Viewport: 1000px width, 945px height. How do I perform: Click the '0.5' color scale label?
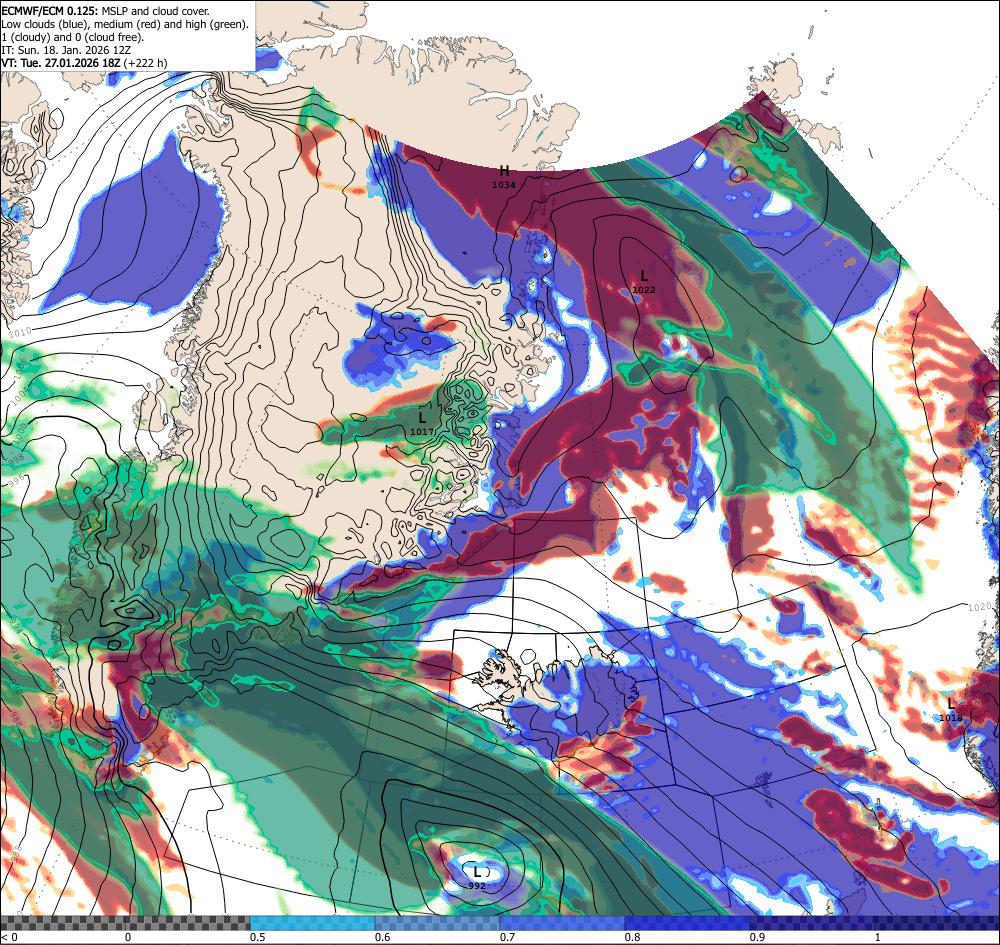tap(258, 937)
